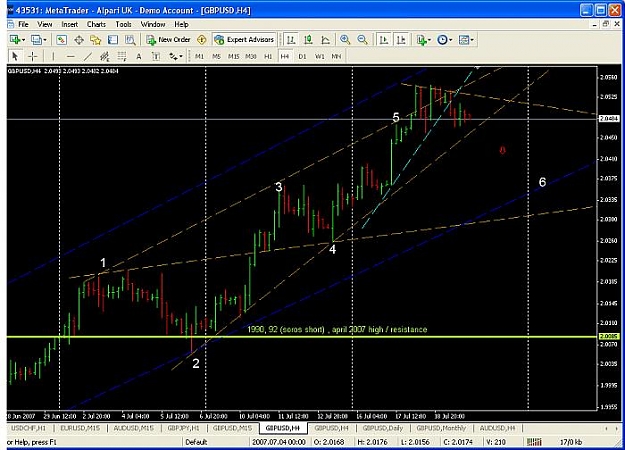Screen dimensions: 625x450
Task: Expand the New Chart dropdown arrow
Action: coord(24,39)
